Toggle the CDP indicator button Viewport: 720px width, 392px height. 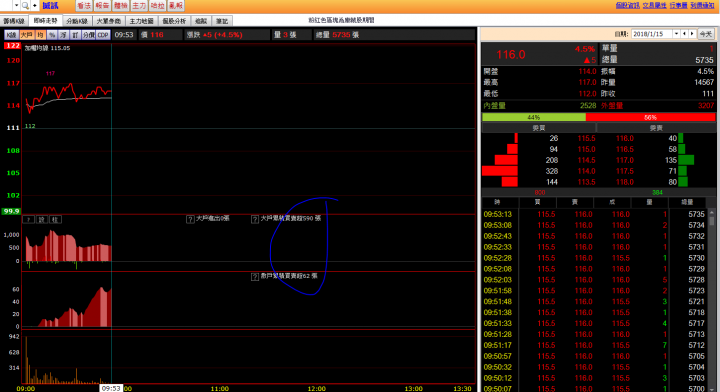coord(103,35)
